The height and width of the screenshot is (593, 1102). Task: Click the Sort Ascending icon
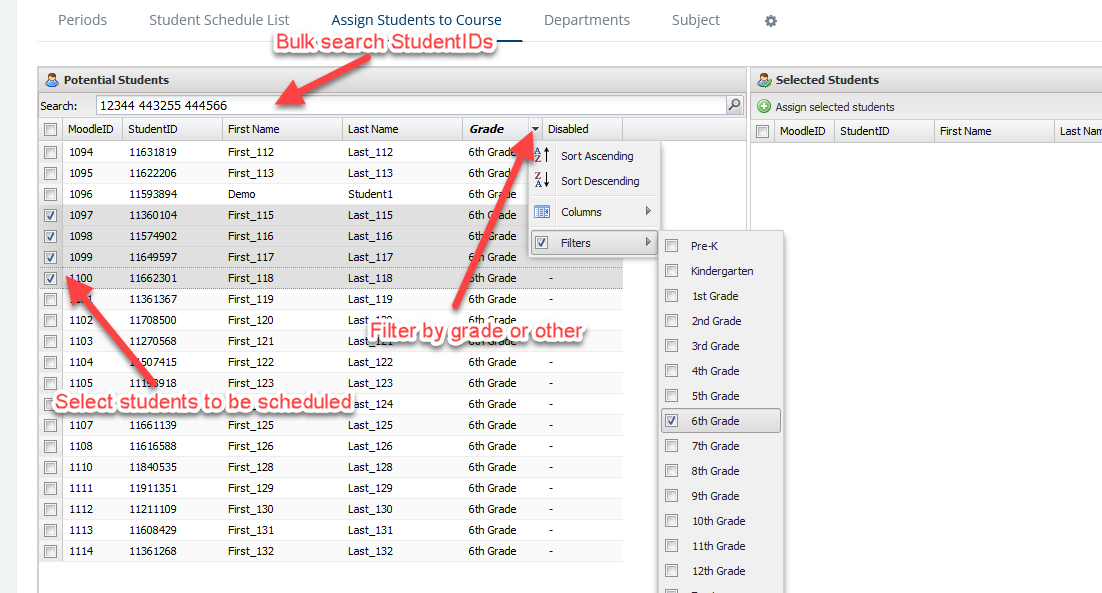pos(542,156)
